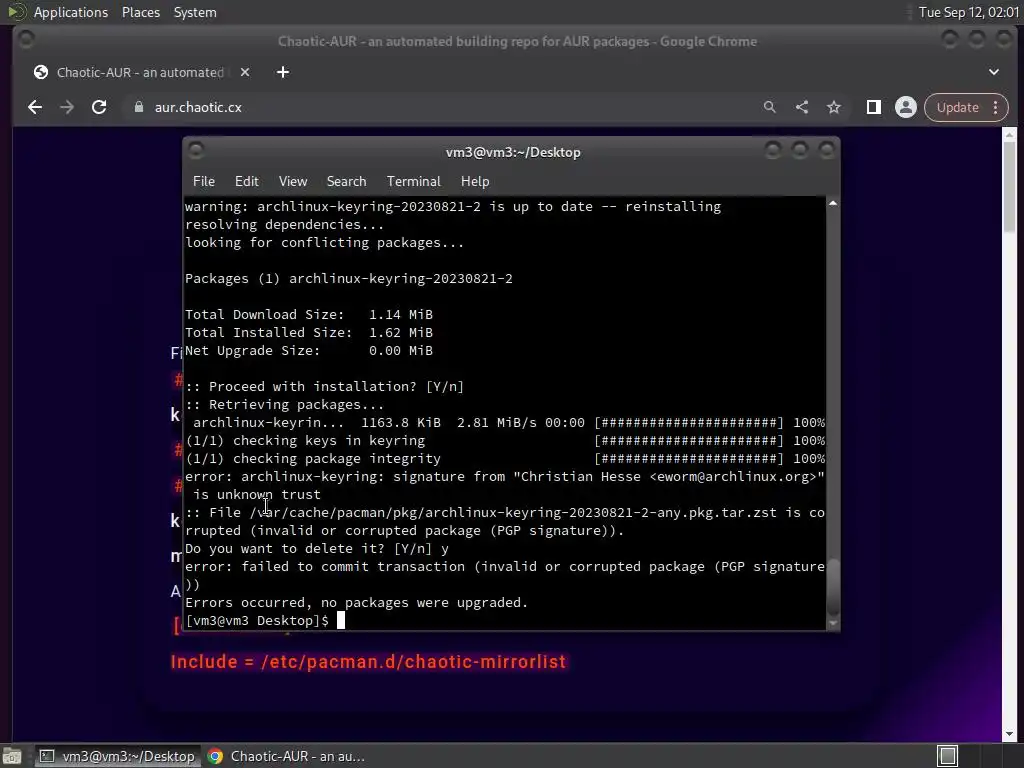1024x768 pixels.
Task: Open the System menu
Action: click(x=195, y=12)
